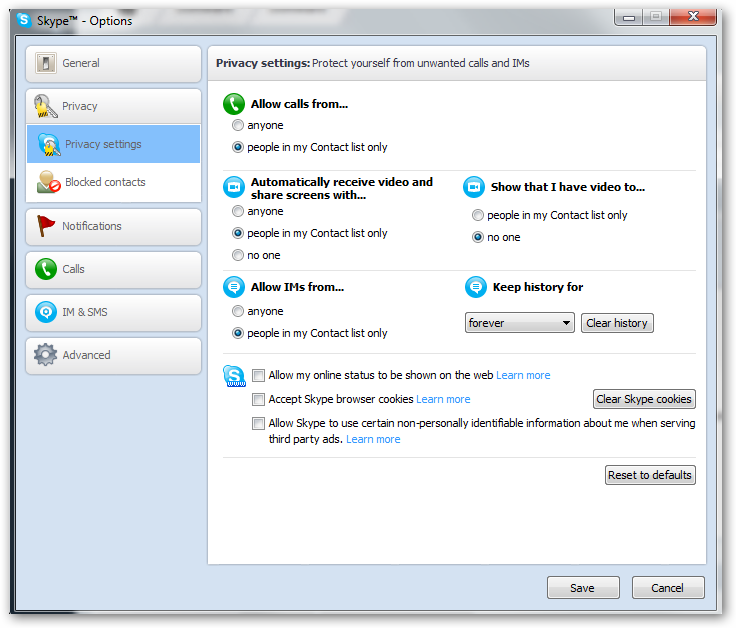Show video to Contact list people only
This screenshot has width=736, height=628.
[478, 215]
